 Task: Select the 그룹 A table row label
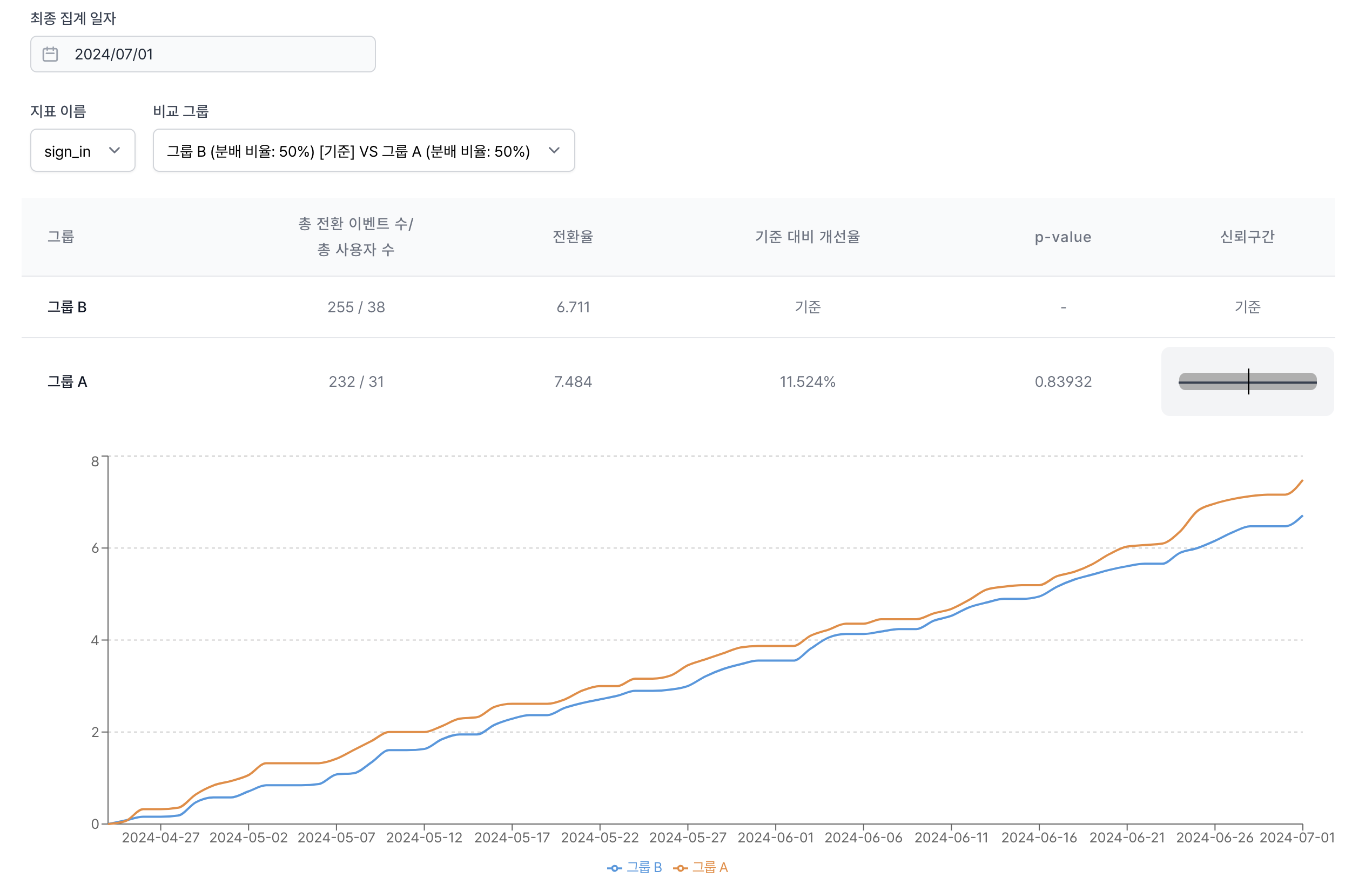click(x=67, y=381)
